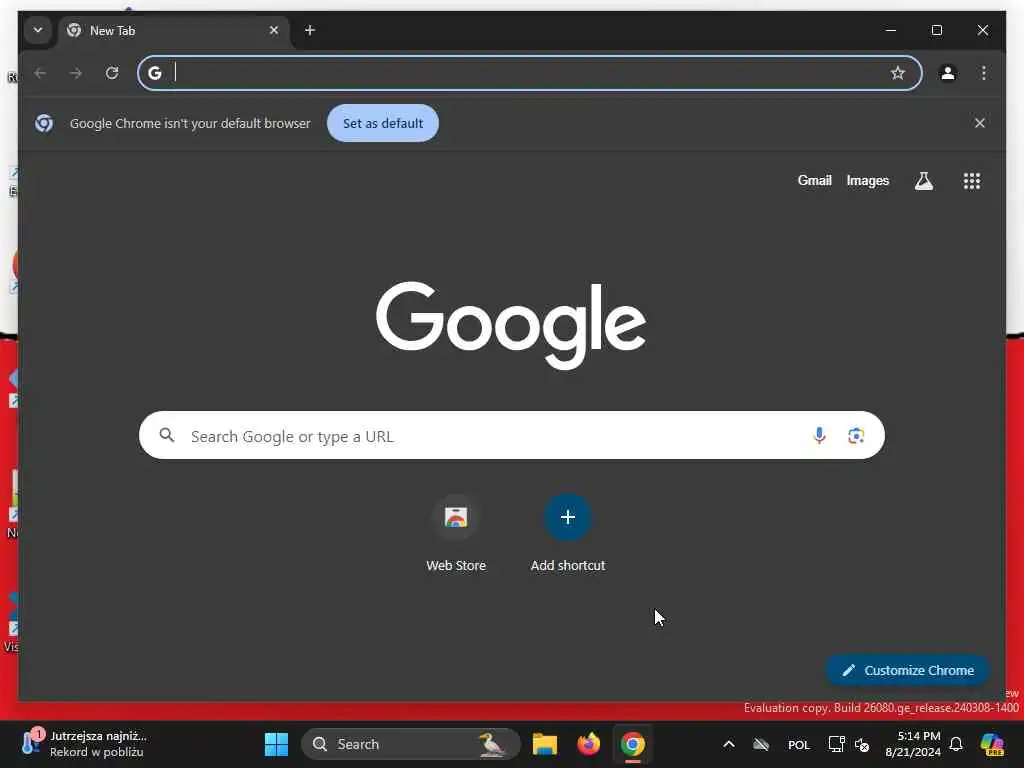Screen dimensions: 1024x768
Task: Click the POL language indicator
Action: click(x=799, y=744)
